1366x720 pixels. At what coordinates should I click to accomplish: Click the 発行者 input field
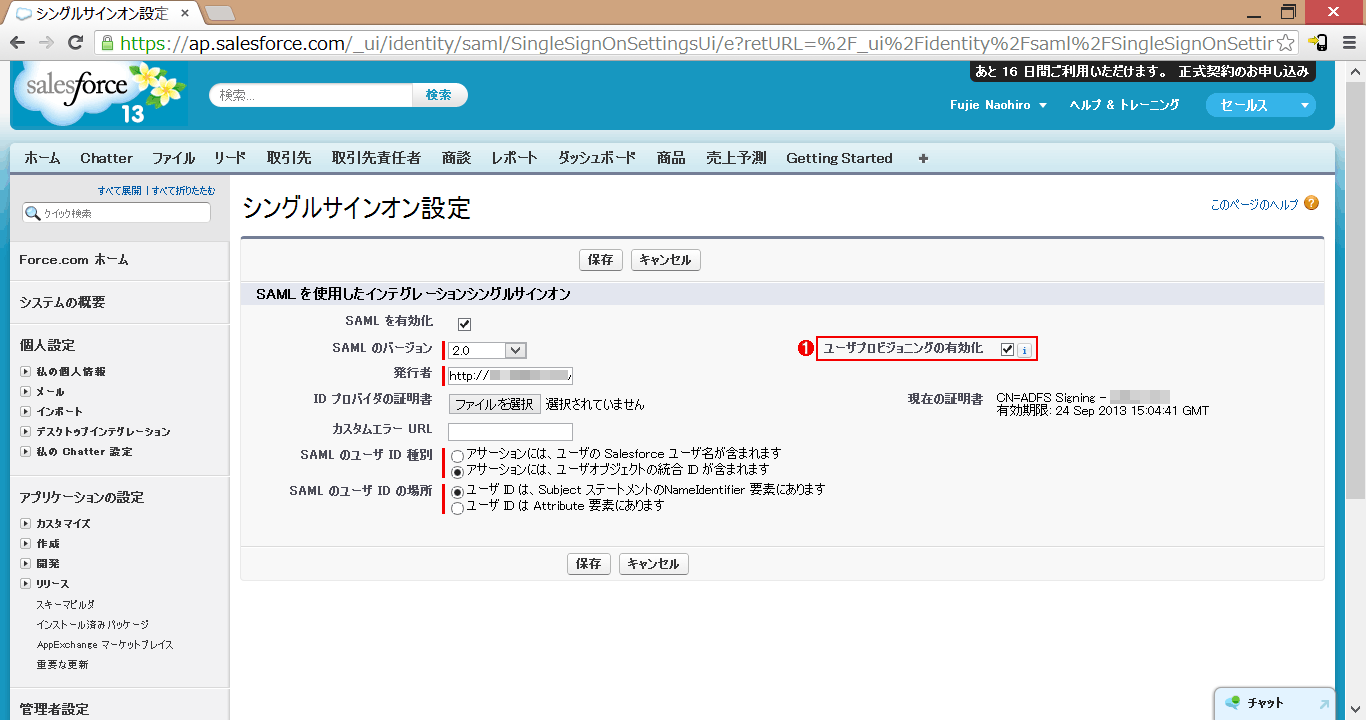[x=510, y=376]
